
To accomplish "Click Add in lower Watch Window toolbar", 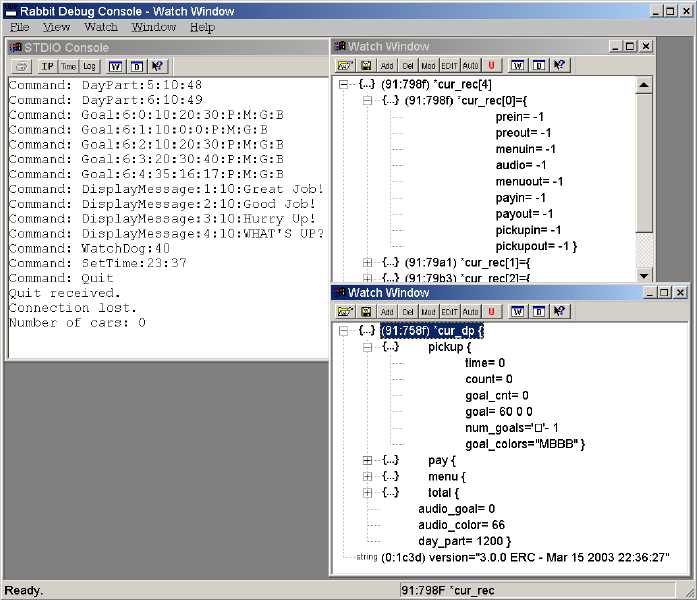I will pos(387,312).
